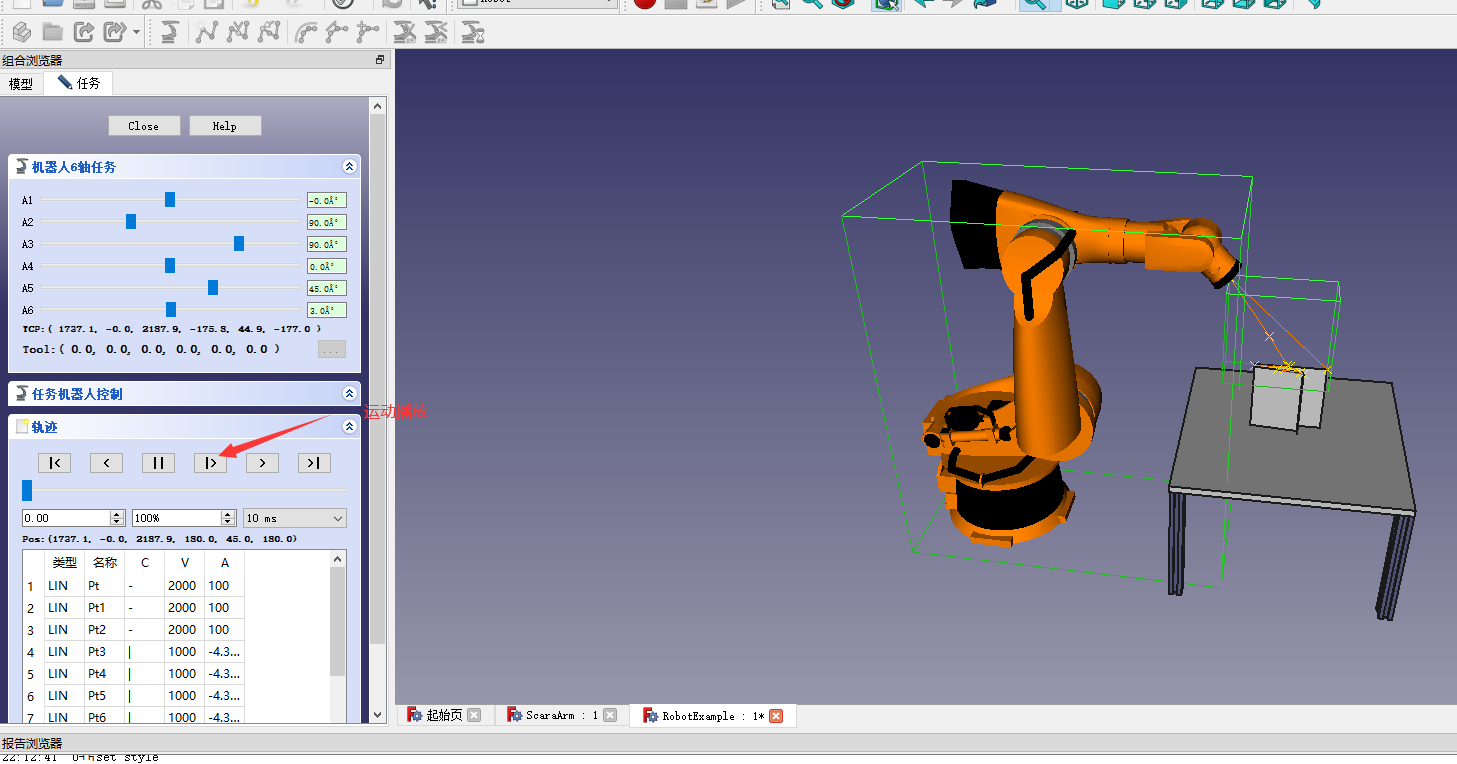Click the curved trajectory waypoint icon
This screenshot has height=764, width=1457.
coord(305,32)
